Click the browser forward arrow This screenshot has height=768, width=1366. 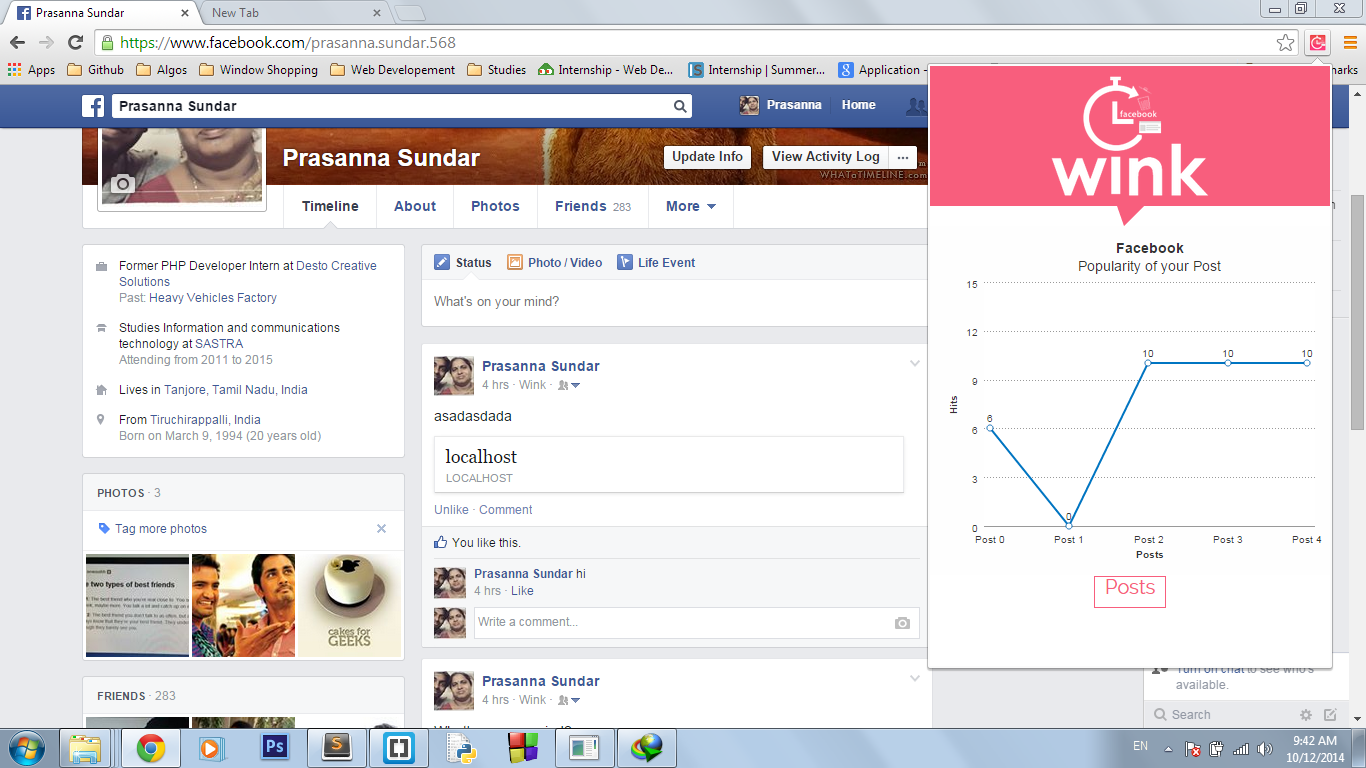(x=46, y=42)
